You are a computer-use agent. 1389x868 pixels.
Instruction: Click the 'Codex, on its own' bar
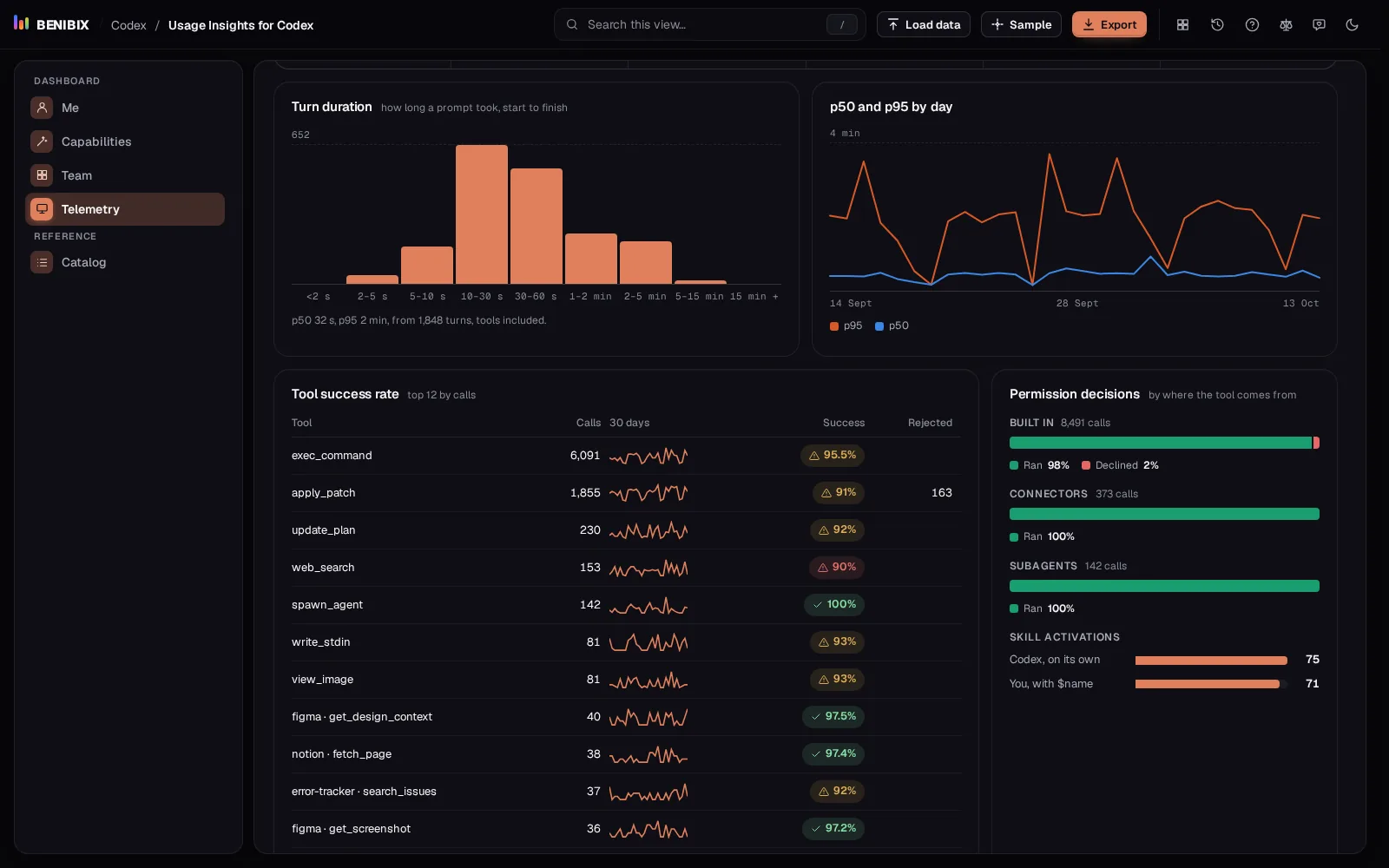(1211, 661)
